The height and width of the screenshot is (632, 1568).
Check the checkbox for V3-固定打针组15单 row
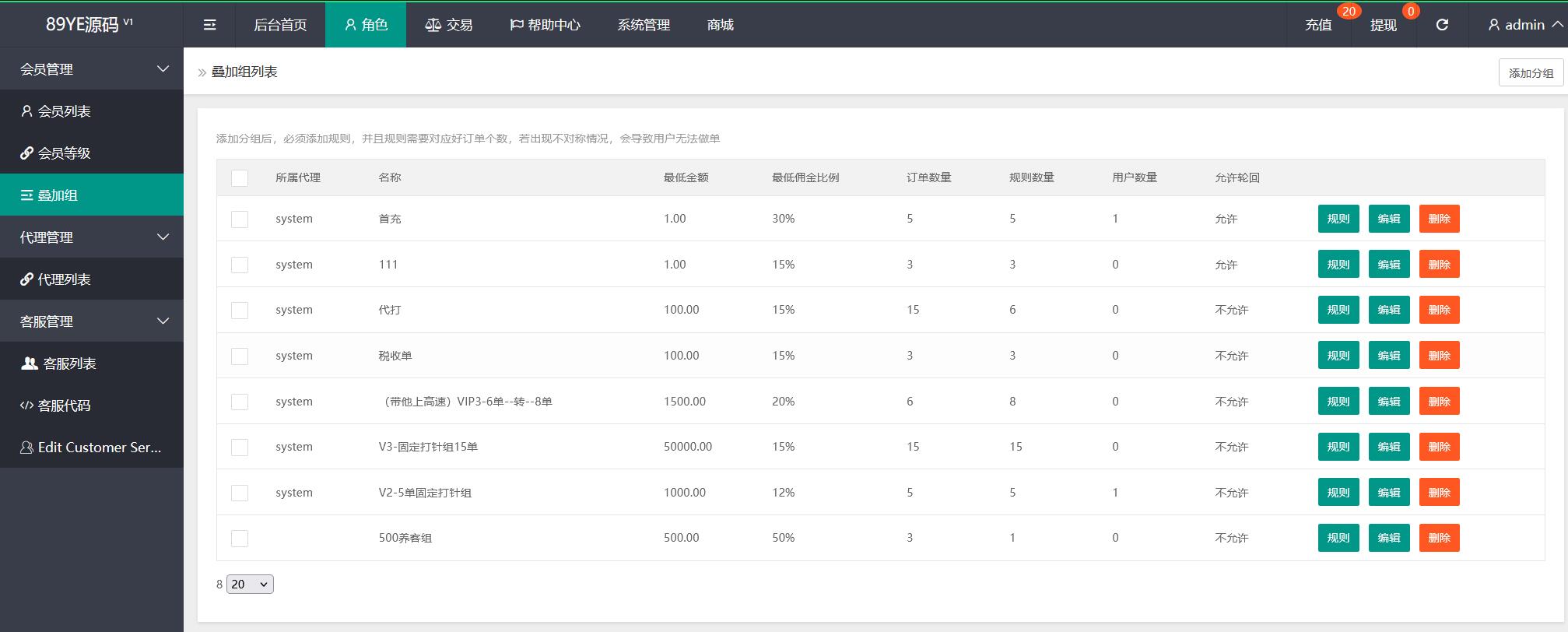point(240,448)
